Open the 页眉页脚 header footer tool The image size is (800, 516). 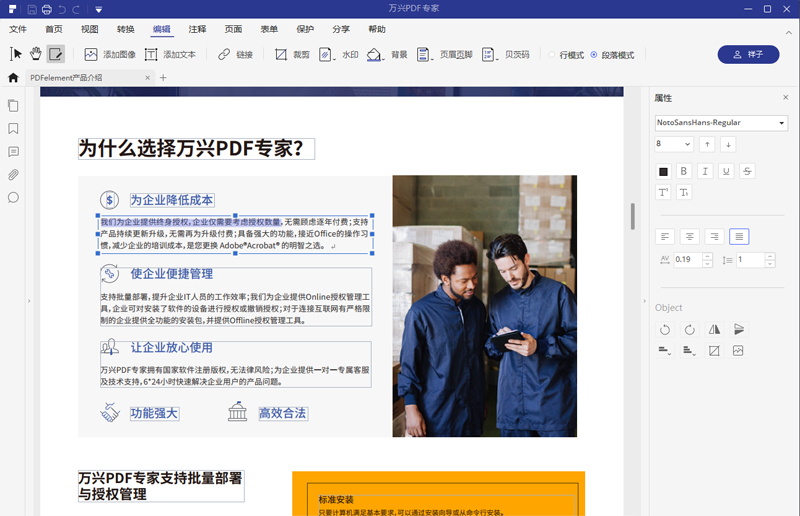pos(444,54)
